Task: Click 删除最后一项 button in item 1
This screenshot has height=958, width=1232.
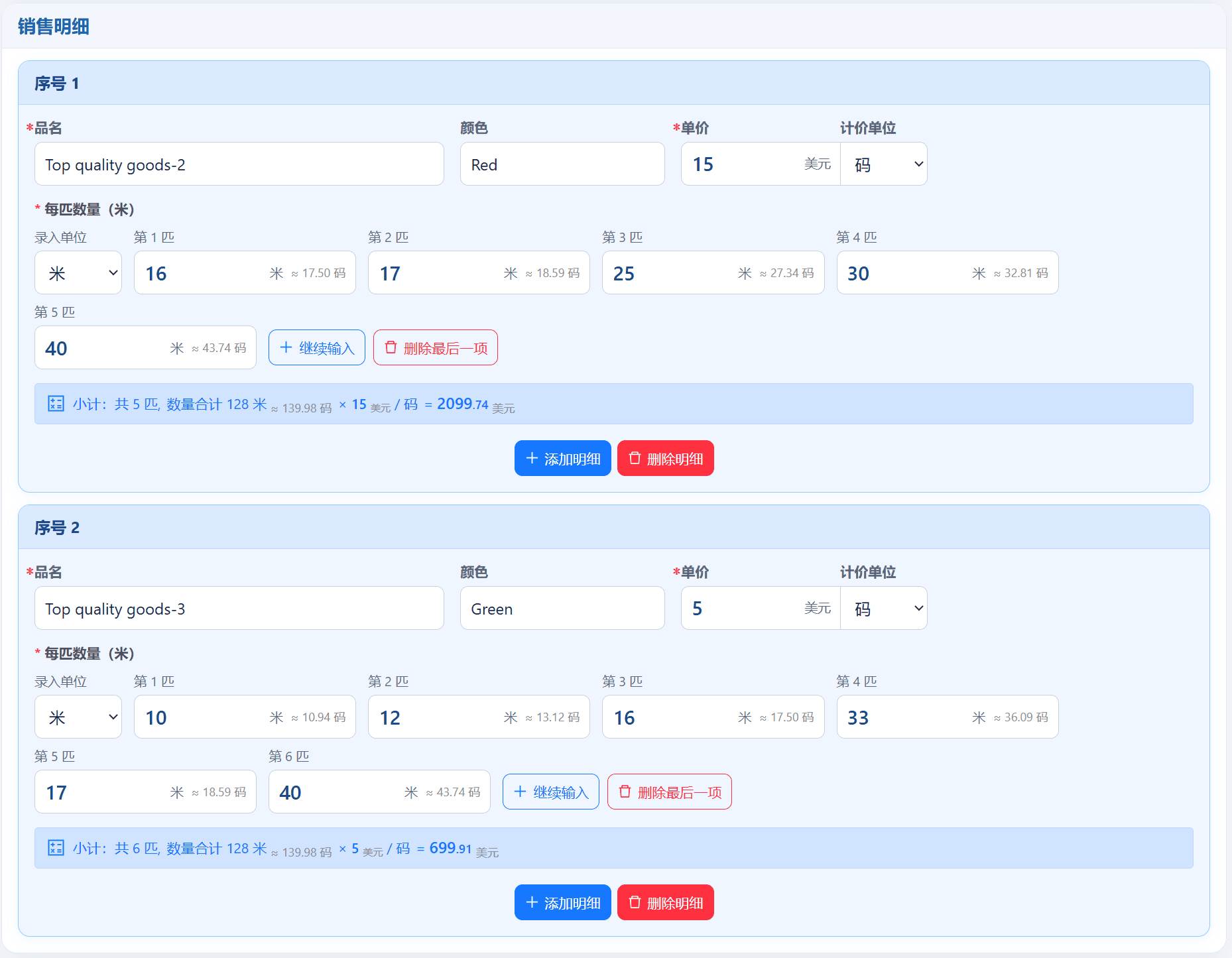Action: click(436, 347)
